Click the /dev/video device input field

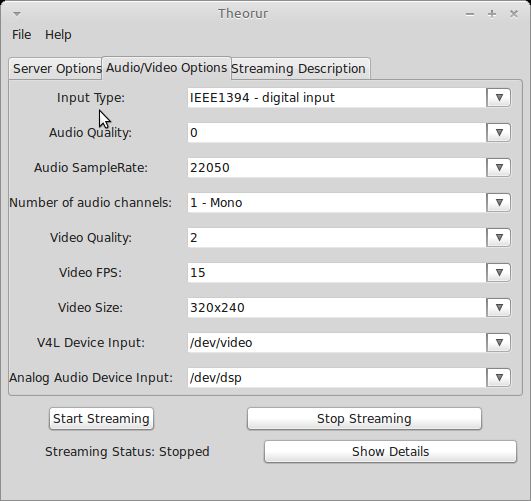[x=337, y=342]
